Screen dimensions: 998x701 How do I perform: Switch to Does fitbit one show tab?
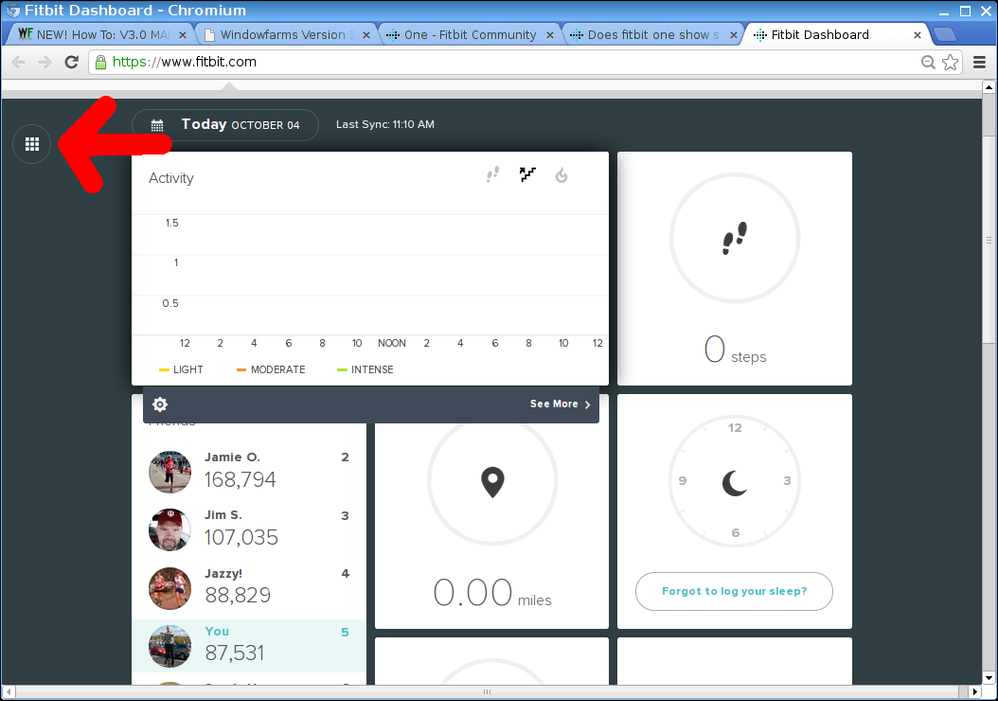pyautogui.click(x=653, y=35)
